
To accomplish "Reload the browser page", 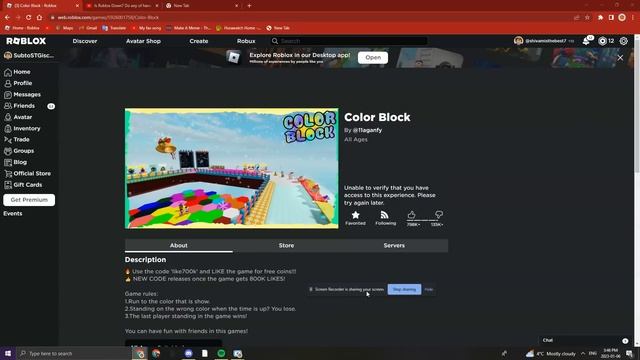I will [x=29, y=18].
